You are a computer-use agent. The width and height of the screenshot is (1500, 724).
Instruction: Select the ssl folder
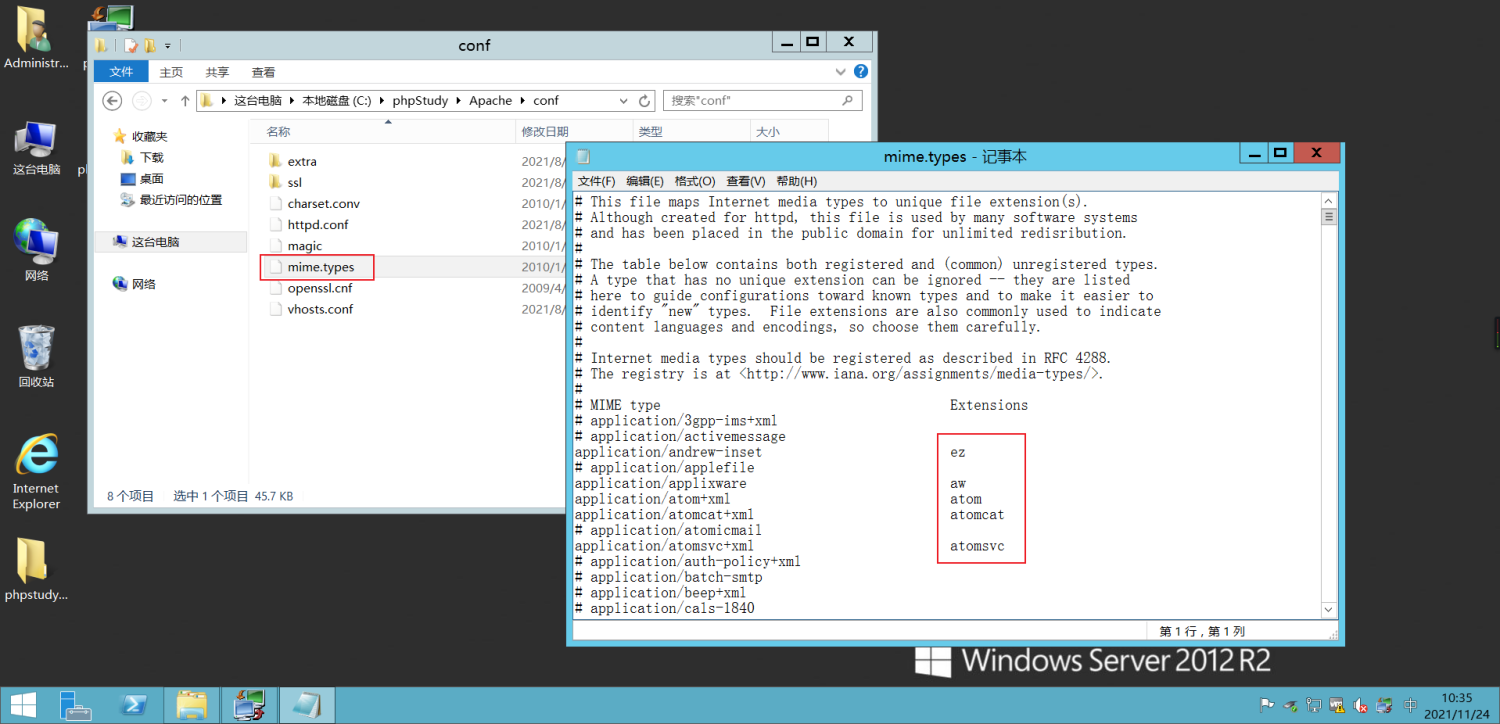tap(294, 182)
